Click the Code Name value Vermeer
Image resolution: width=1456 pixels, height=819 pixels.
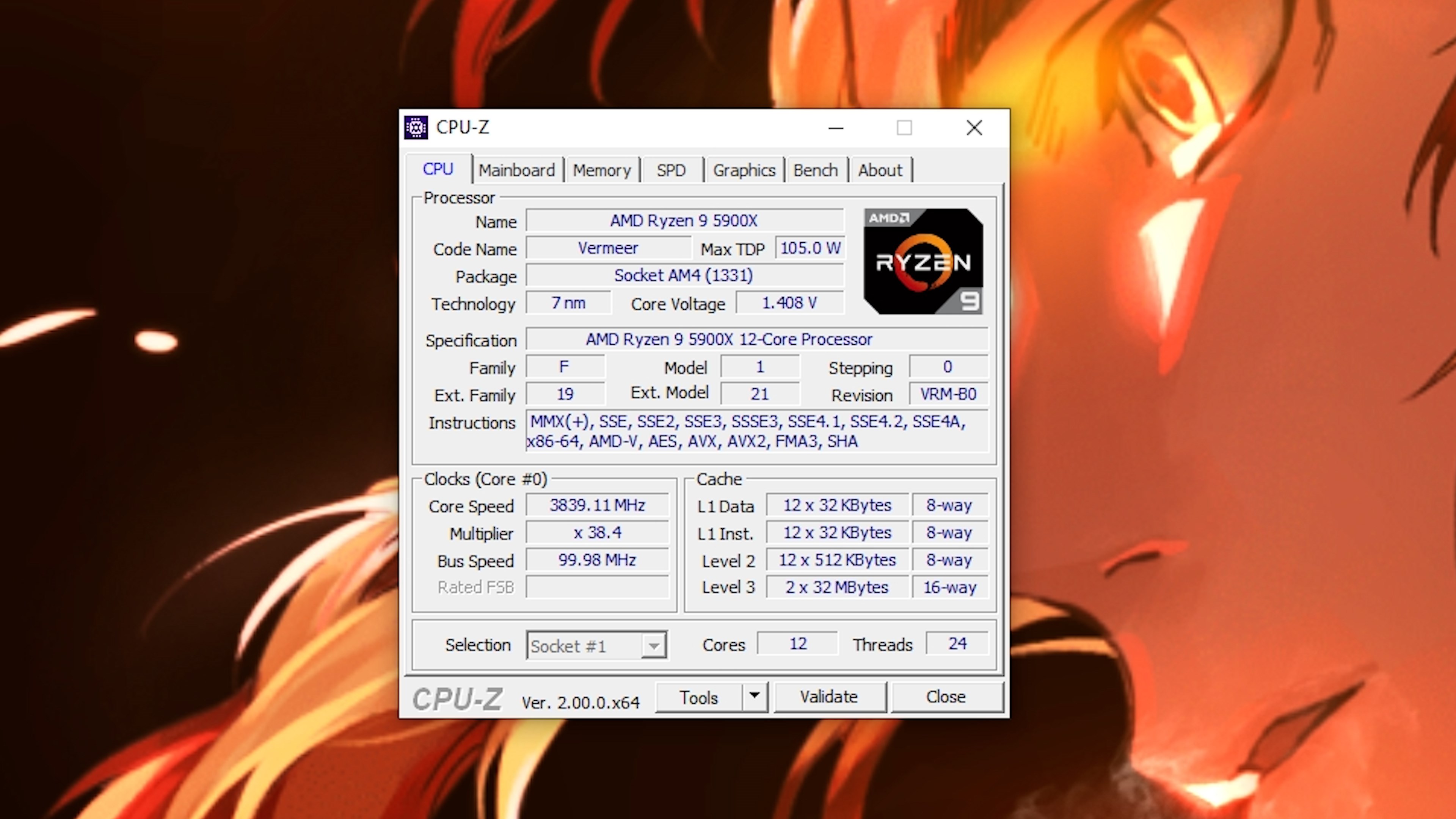point(608,248)
